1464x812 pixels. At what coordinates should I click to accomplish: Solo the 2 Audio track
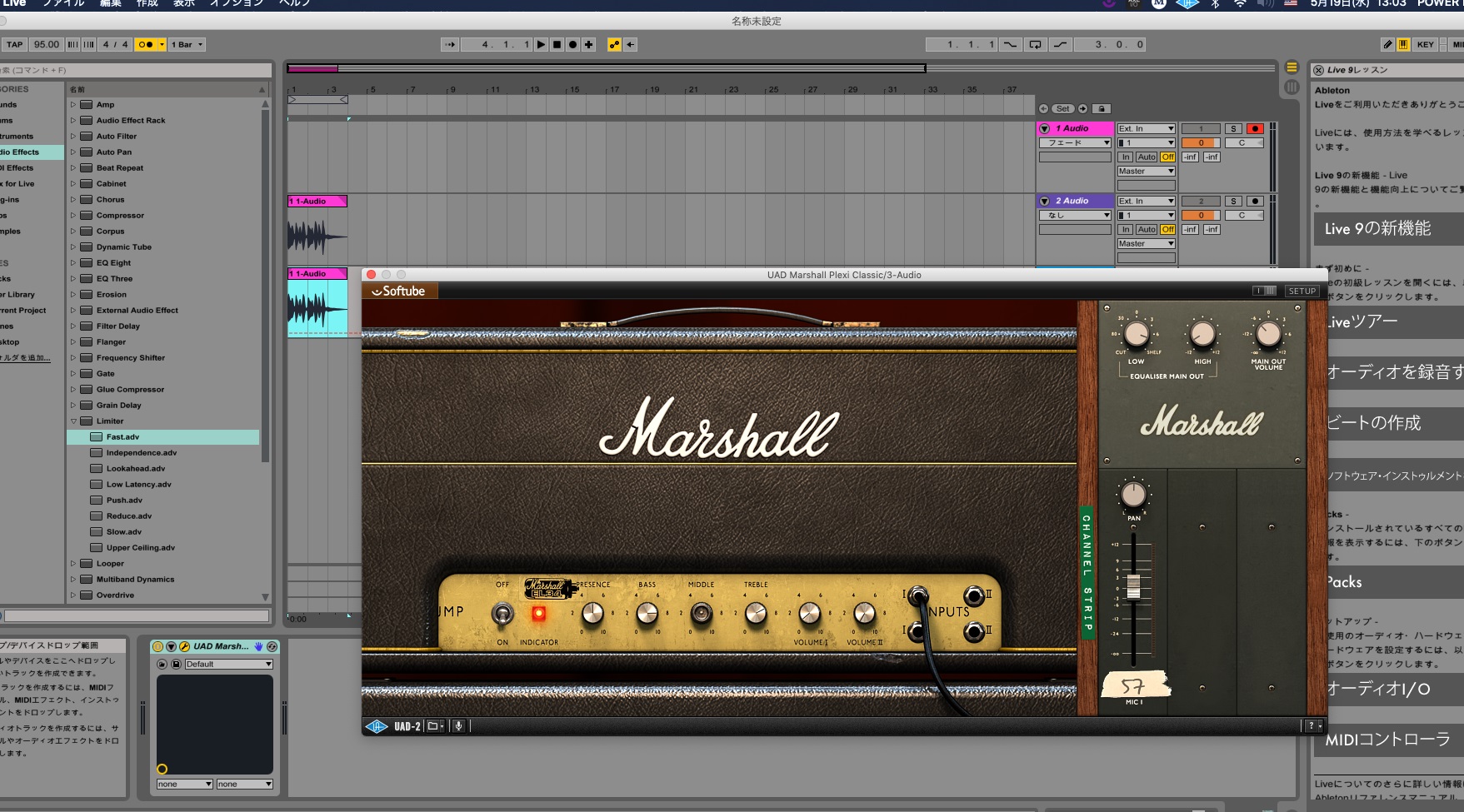1233,202
